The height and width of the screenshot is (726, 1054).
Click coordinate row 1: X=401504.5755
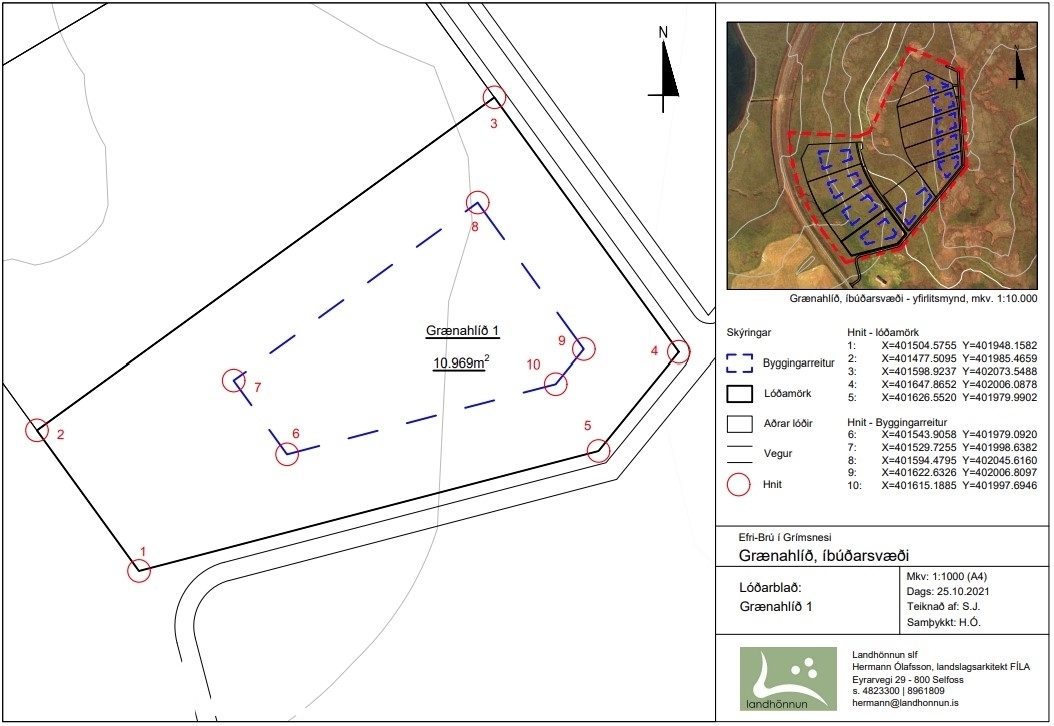[942, 346]
